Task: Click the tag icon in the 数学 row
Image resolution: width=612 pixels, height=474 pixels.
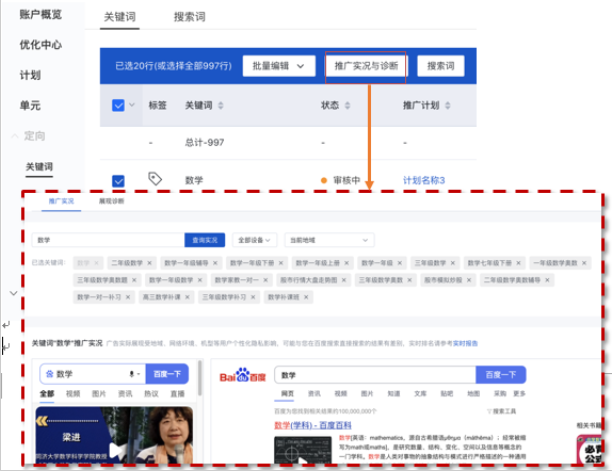Action: click(x=155, y=179)
